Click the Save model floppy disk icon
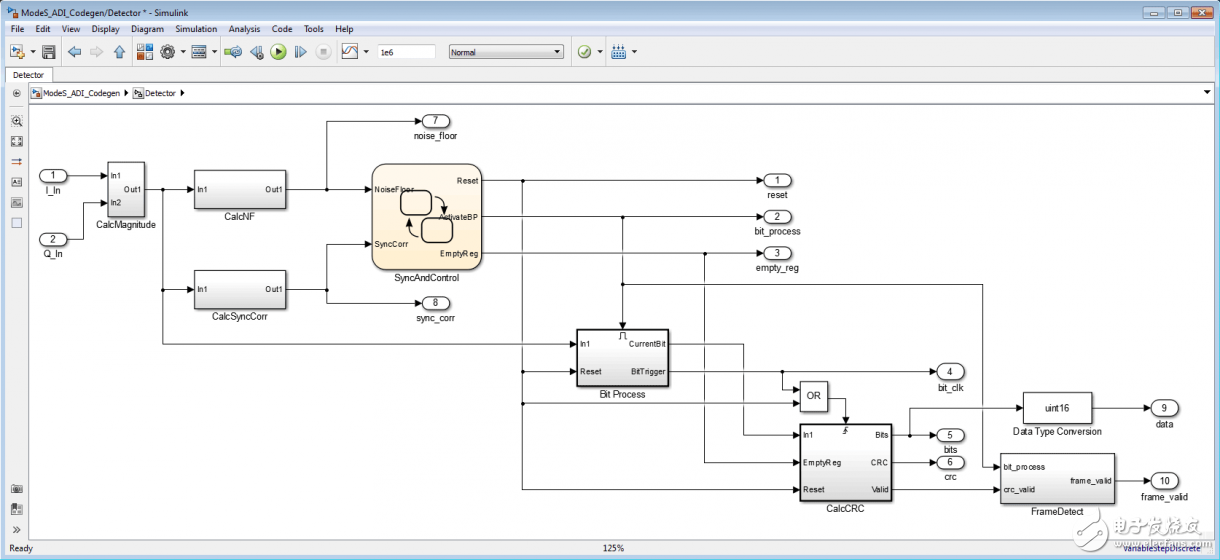Screen dimensions: 1220x560 [49, 52]
